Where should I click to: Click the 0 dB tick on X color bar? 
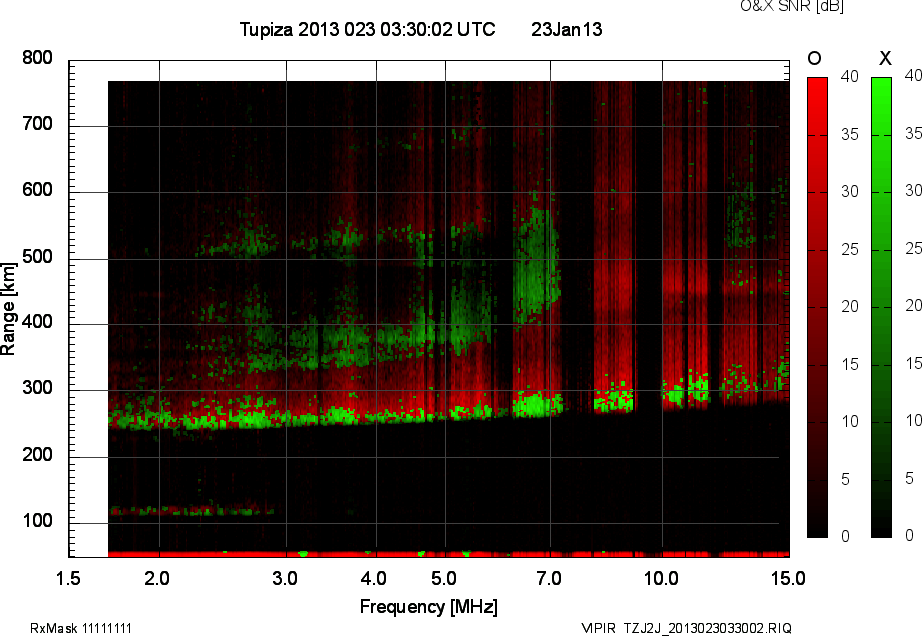[x=910, y=535]
